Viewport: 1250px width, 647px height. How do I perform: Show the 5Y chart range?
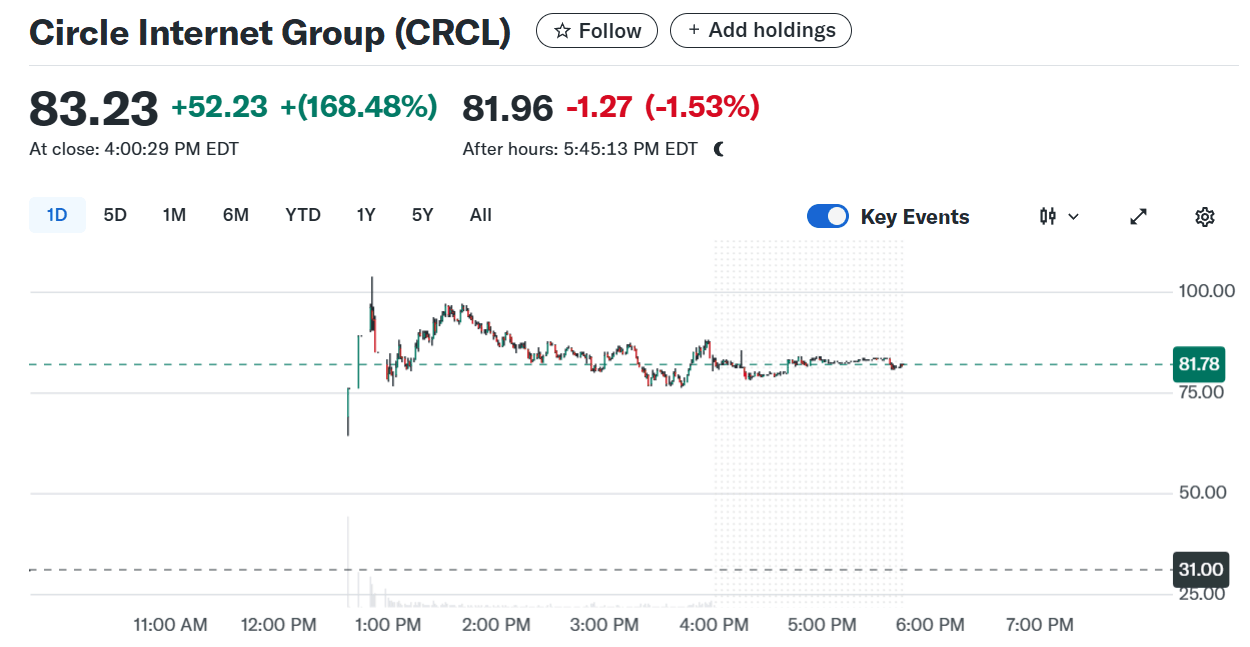point(422,215)
